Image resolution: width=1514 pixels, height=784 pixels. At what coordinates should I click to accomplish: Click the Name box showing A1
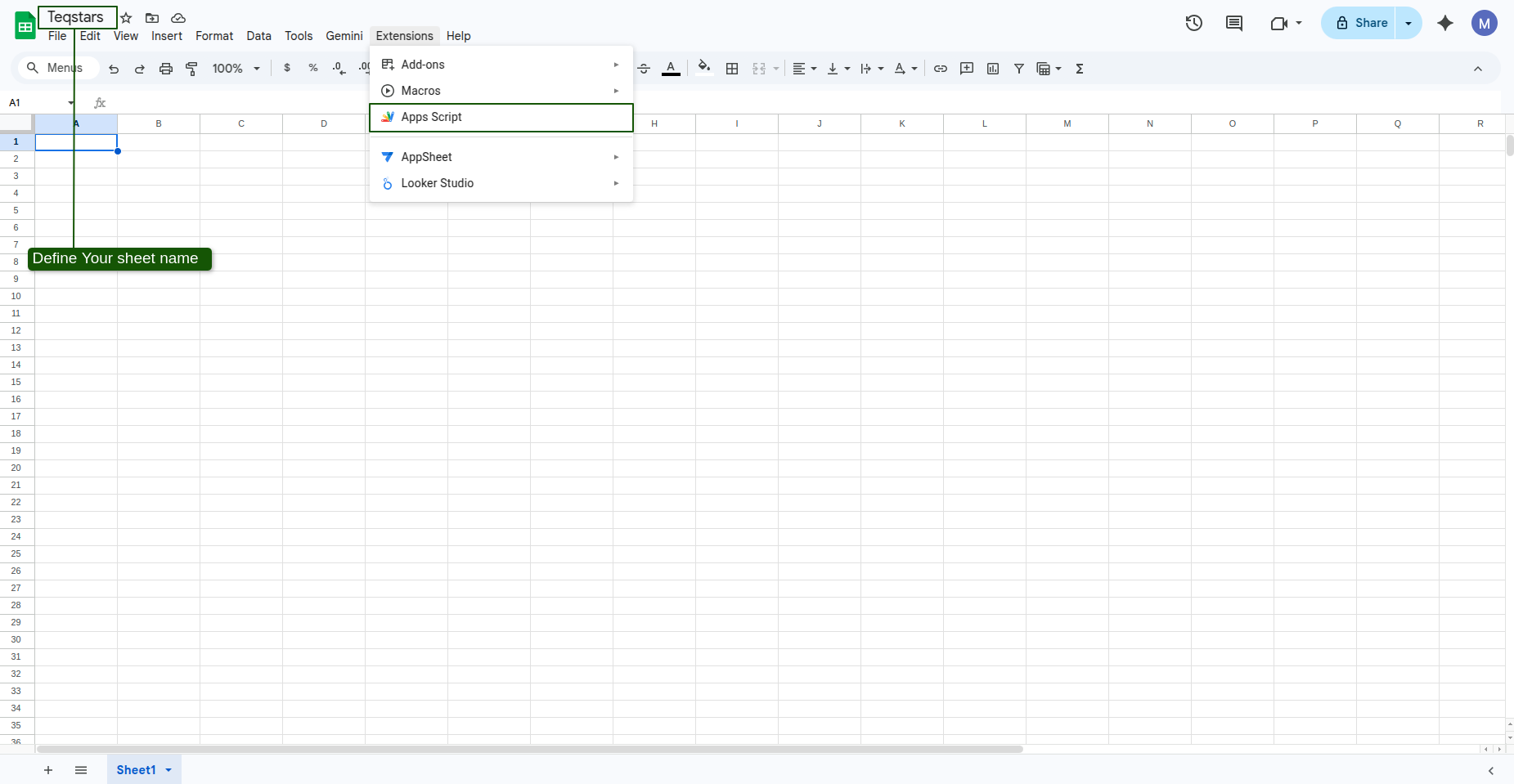[x=41, y=102]
